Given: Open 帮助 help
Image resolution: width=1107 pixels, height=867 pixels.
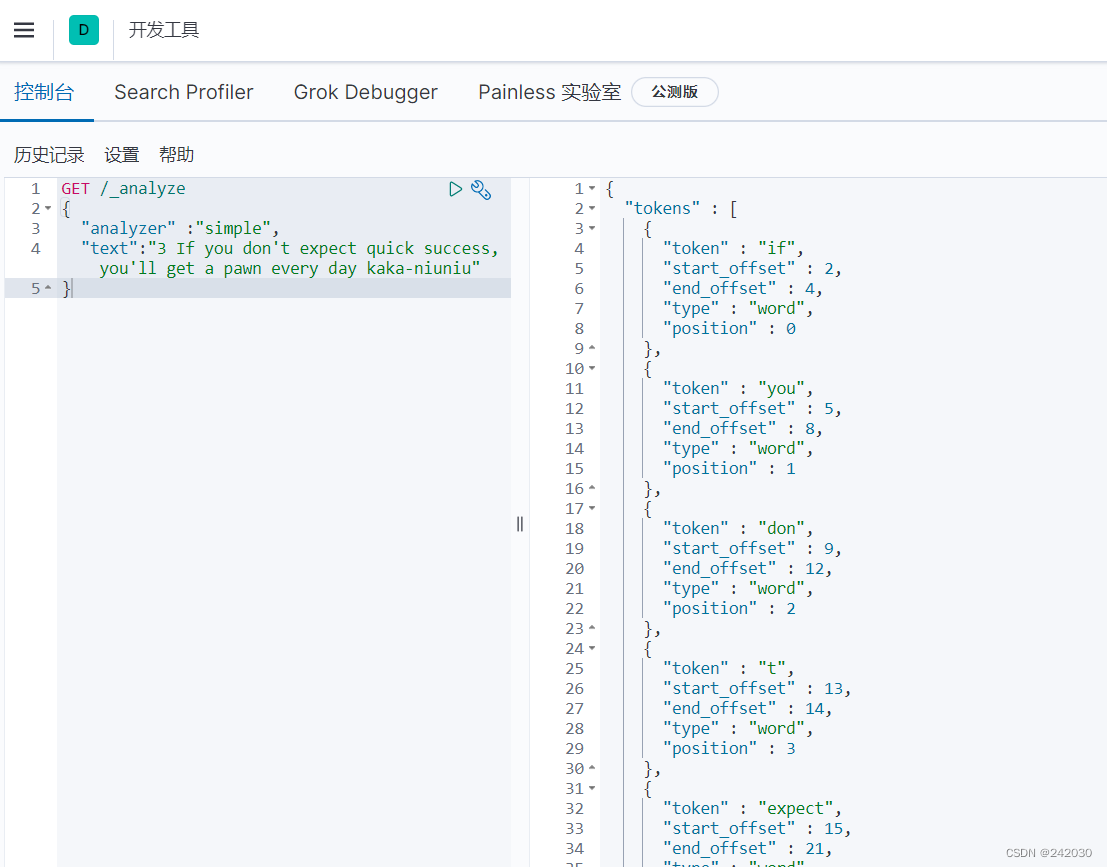Looking at the screenshot, I should coord(176,155).
